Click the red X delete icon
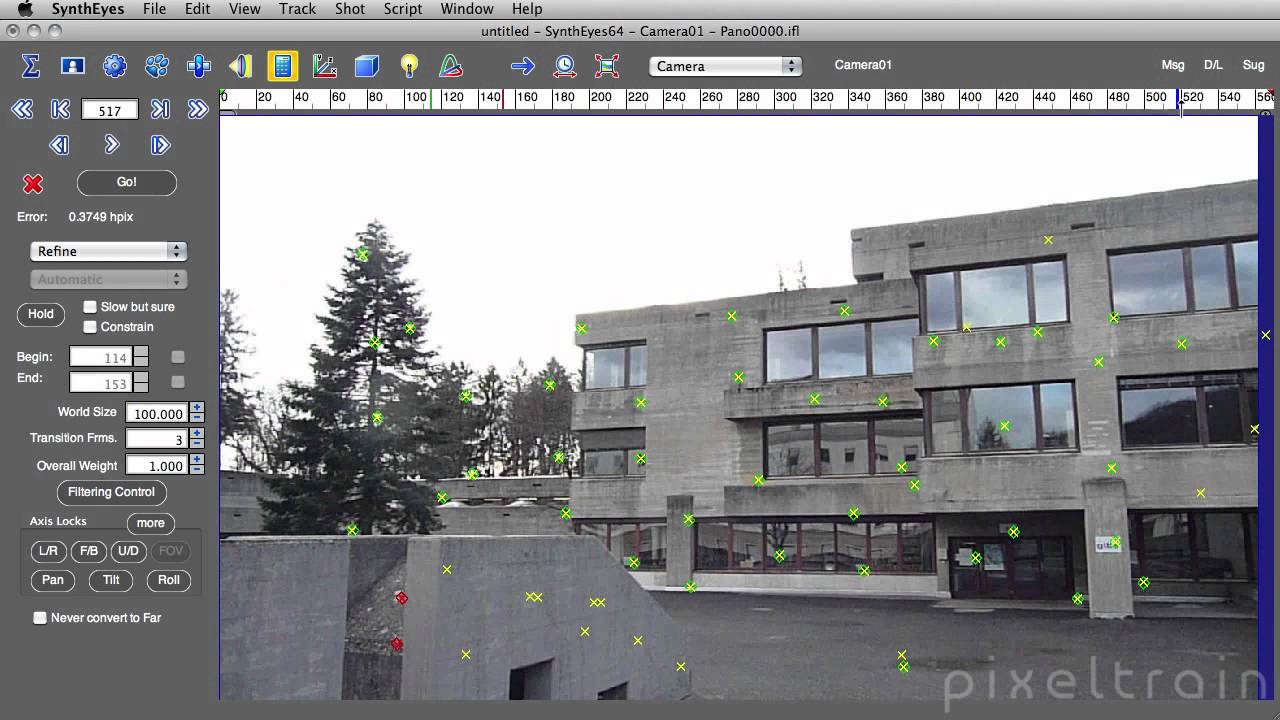The height and width of the screenshot is (720, 1280). point(33,183)
